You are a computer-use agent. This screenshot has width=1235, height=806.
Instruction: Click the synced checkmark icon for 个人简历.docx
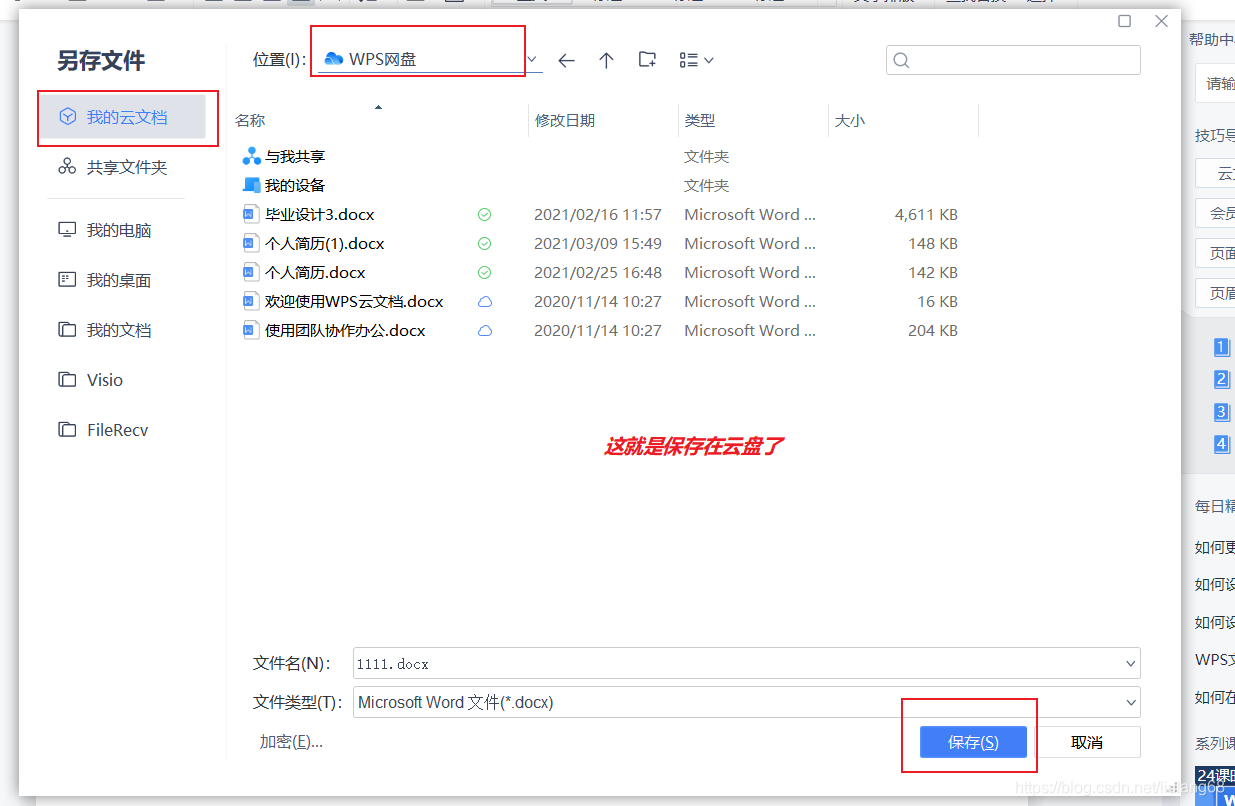point(484,272)
